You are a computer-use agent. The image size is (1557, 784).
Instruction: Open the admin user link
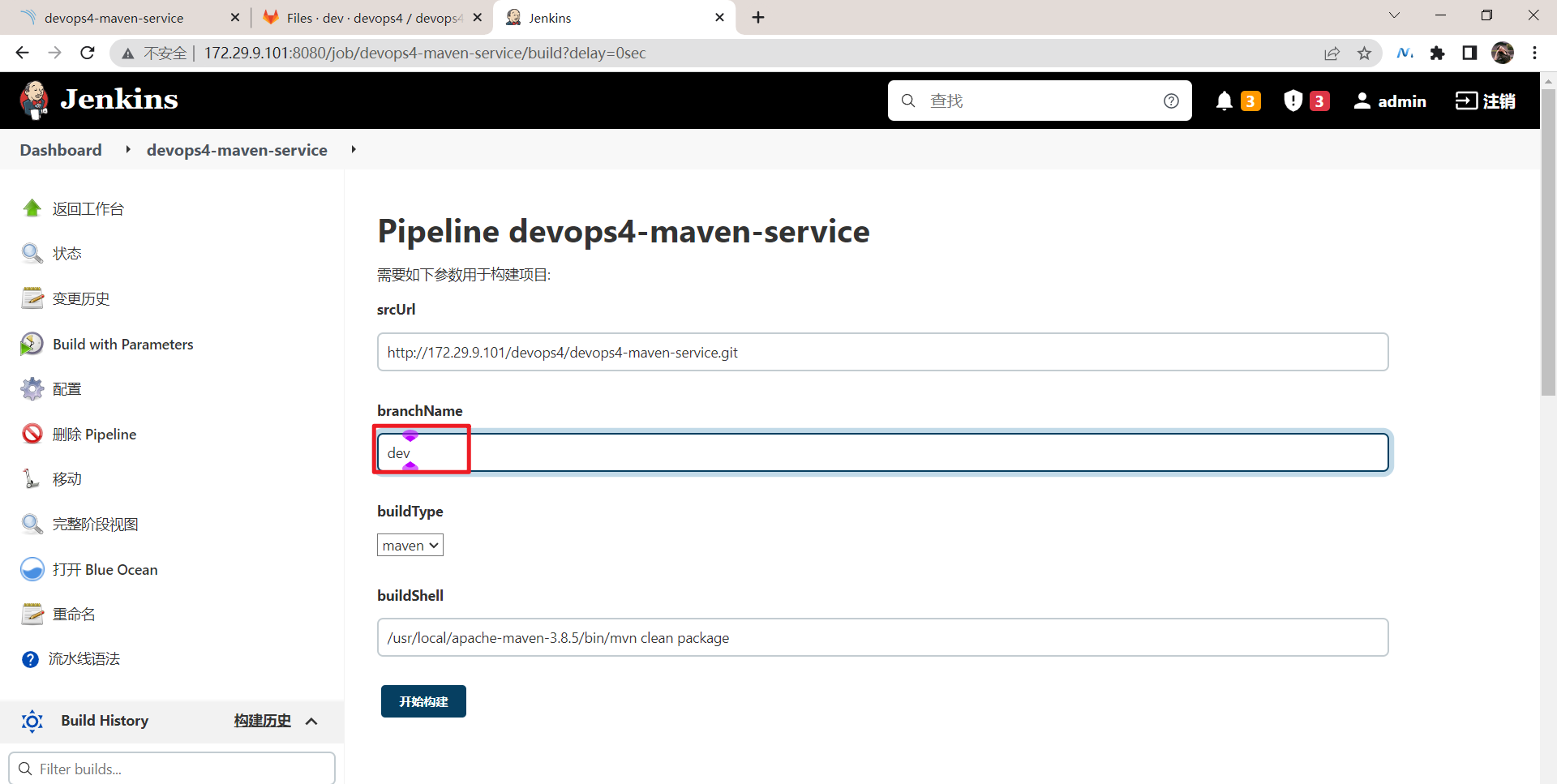tap(1390, 101)
